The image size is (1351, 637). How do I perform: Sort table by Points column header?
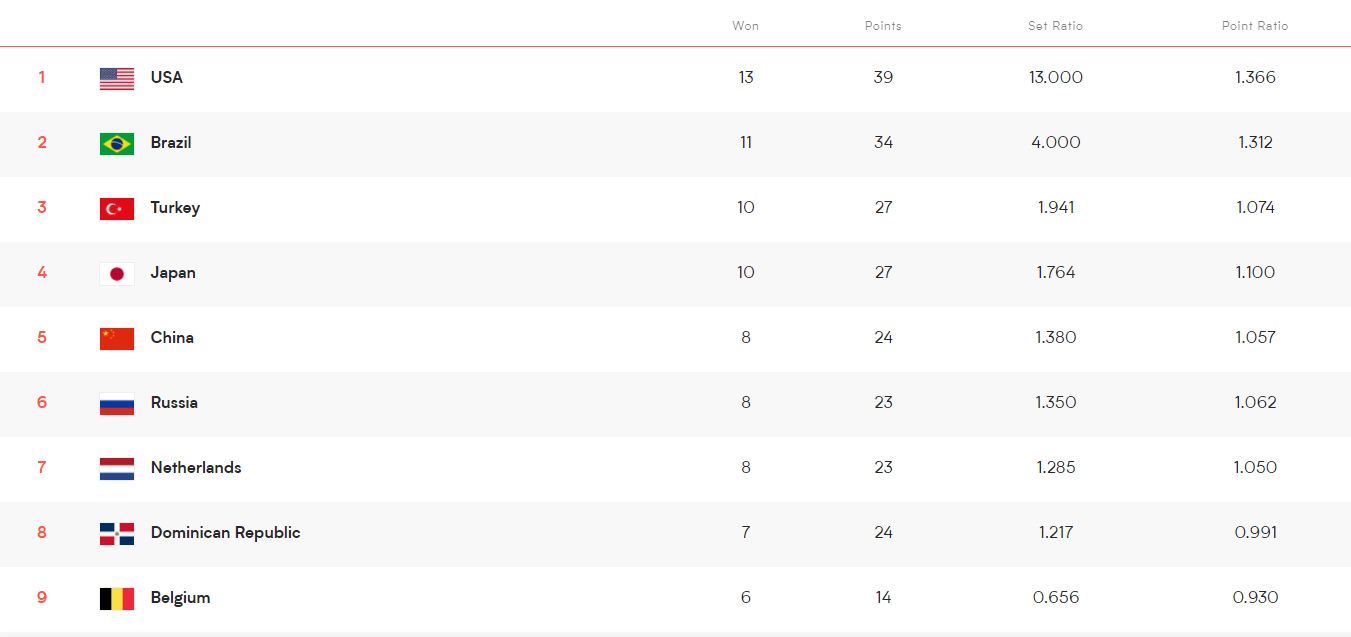pyautogui.click(x=883, y=26)
